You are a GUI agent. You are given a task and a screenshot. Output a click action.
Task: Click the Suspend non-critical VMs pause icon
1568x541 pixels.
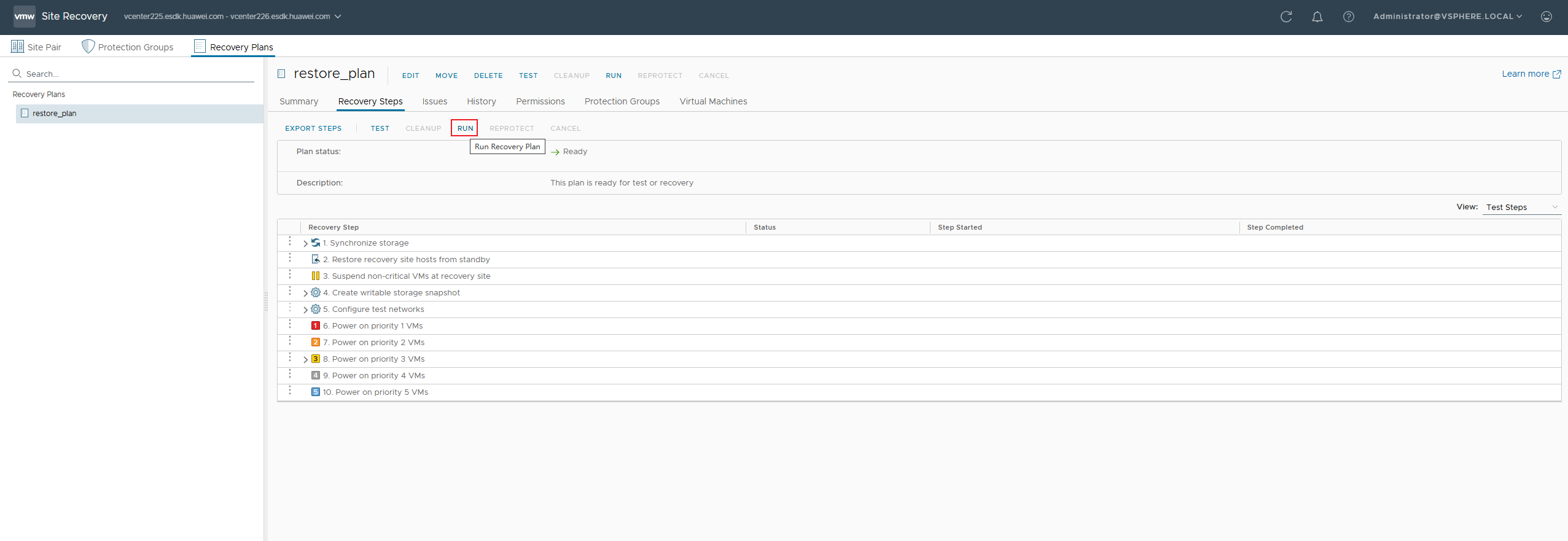pyautogui.click(x=316, y=276)
